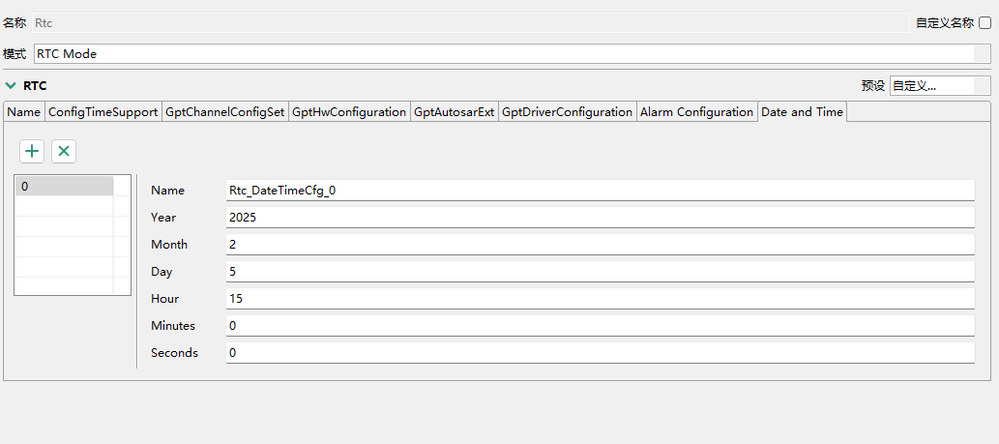Collapse the RTC section chevron

click(x=11, y=86)
